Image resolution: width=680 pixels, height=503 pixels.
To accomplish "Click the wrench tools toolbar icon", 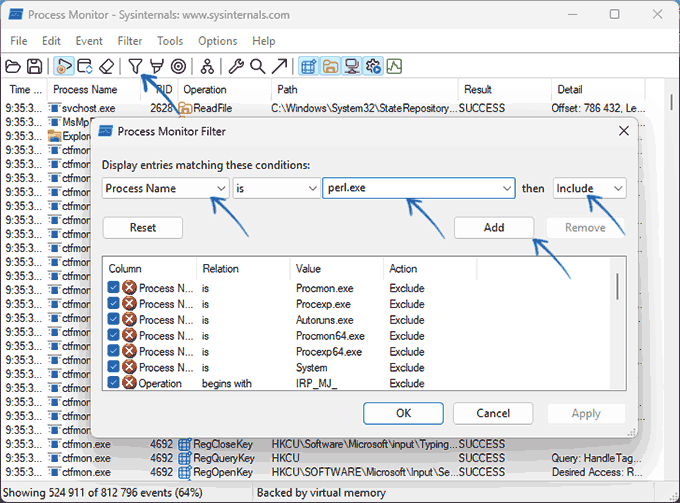I will (236, 66).
